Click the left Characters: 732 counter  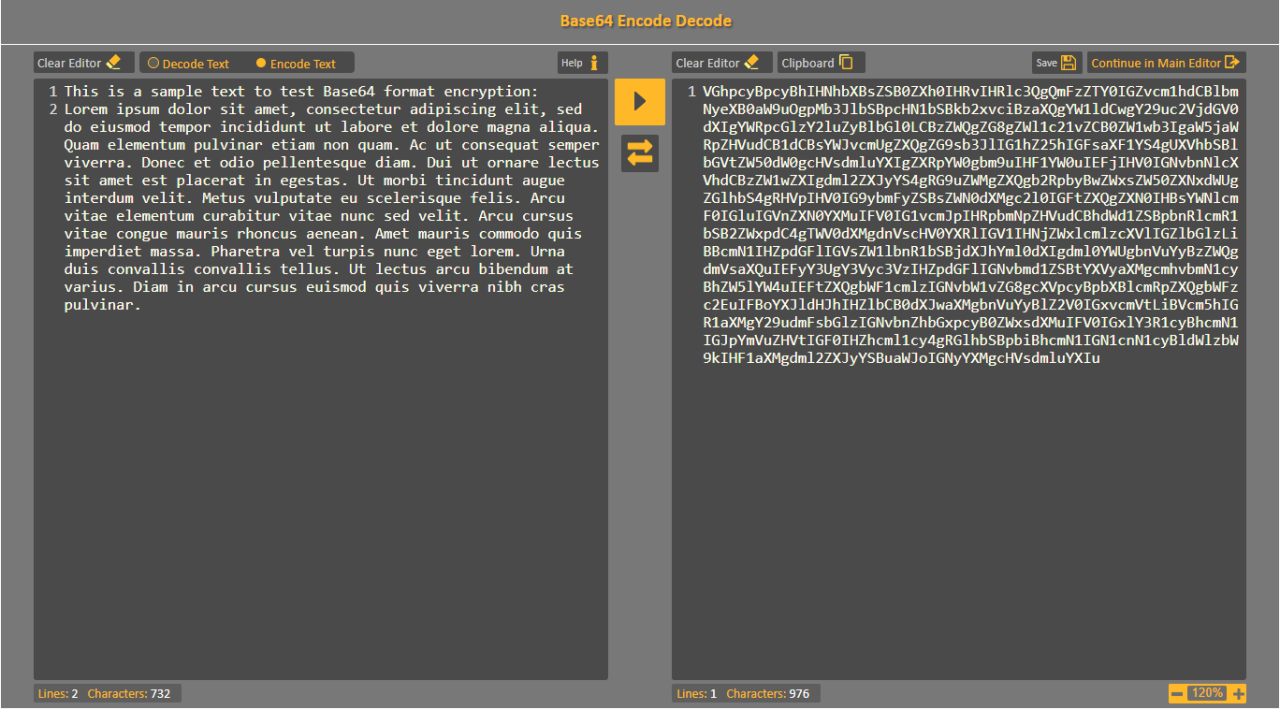point(129,693)
